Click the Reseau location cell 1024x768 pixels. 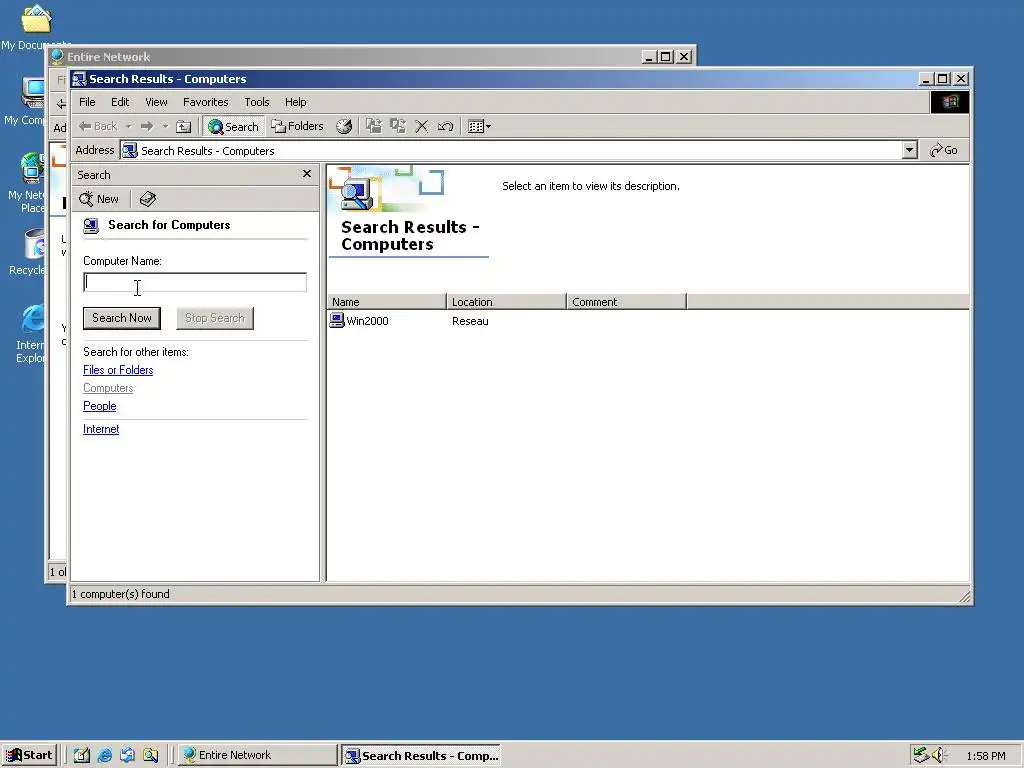[470, 321]
